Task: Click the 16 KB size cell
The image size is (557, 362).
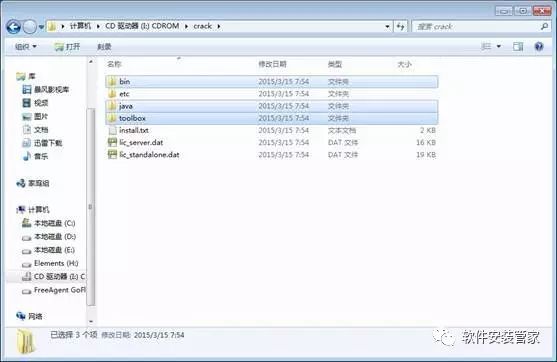Action: 426,142
